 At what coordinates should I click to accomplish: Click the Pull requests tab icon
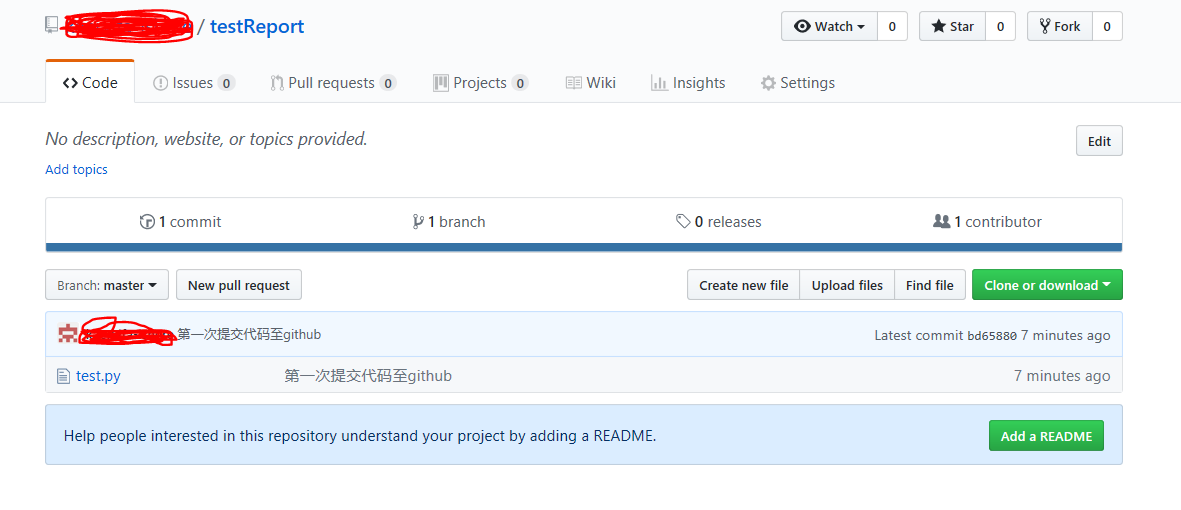[x=277, y=83]
